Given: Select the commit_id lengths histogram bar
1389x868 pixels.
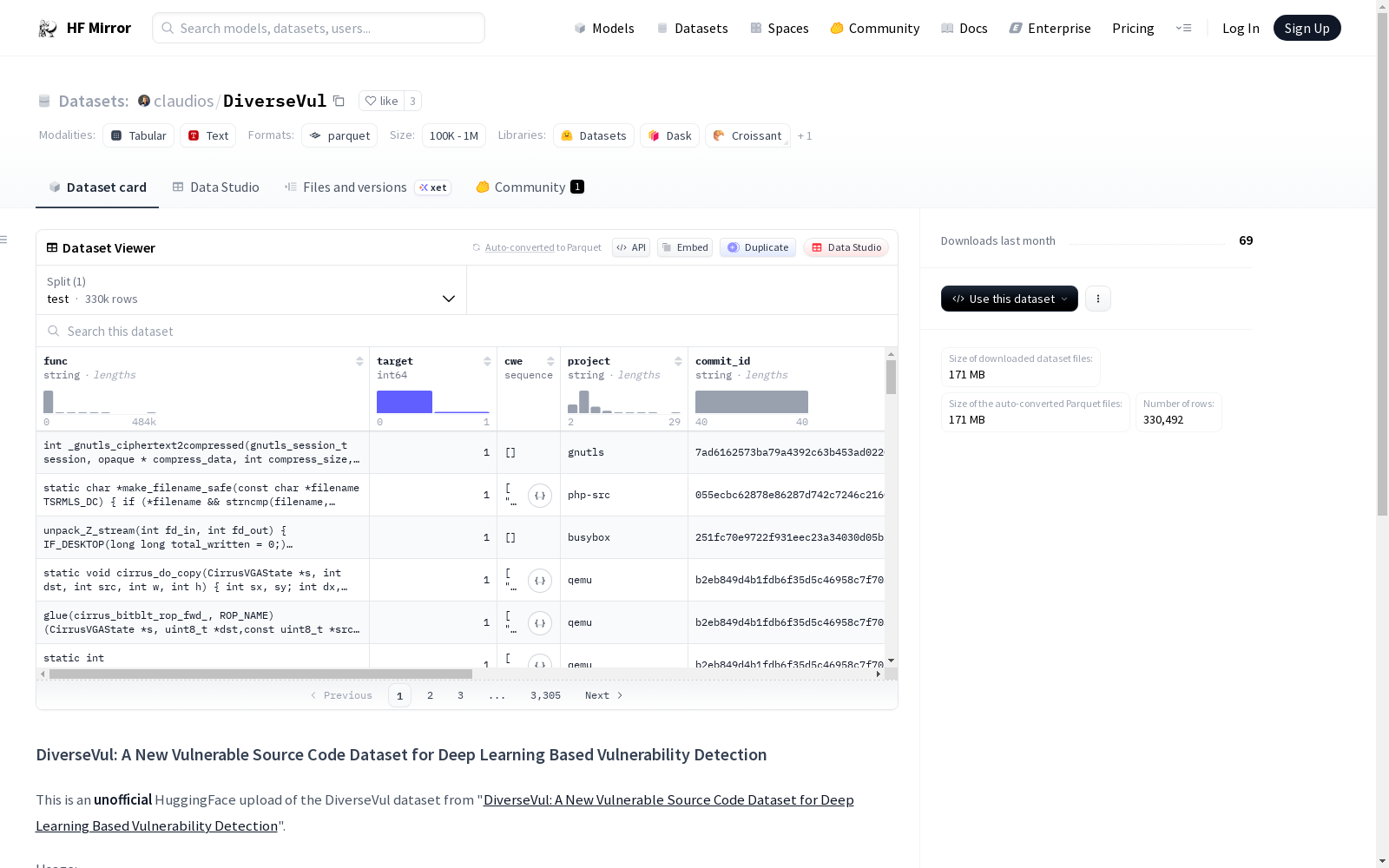Looking at the screenshot, I should (752, 402).
